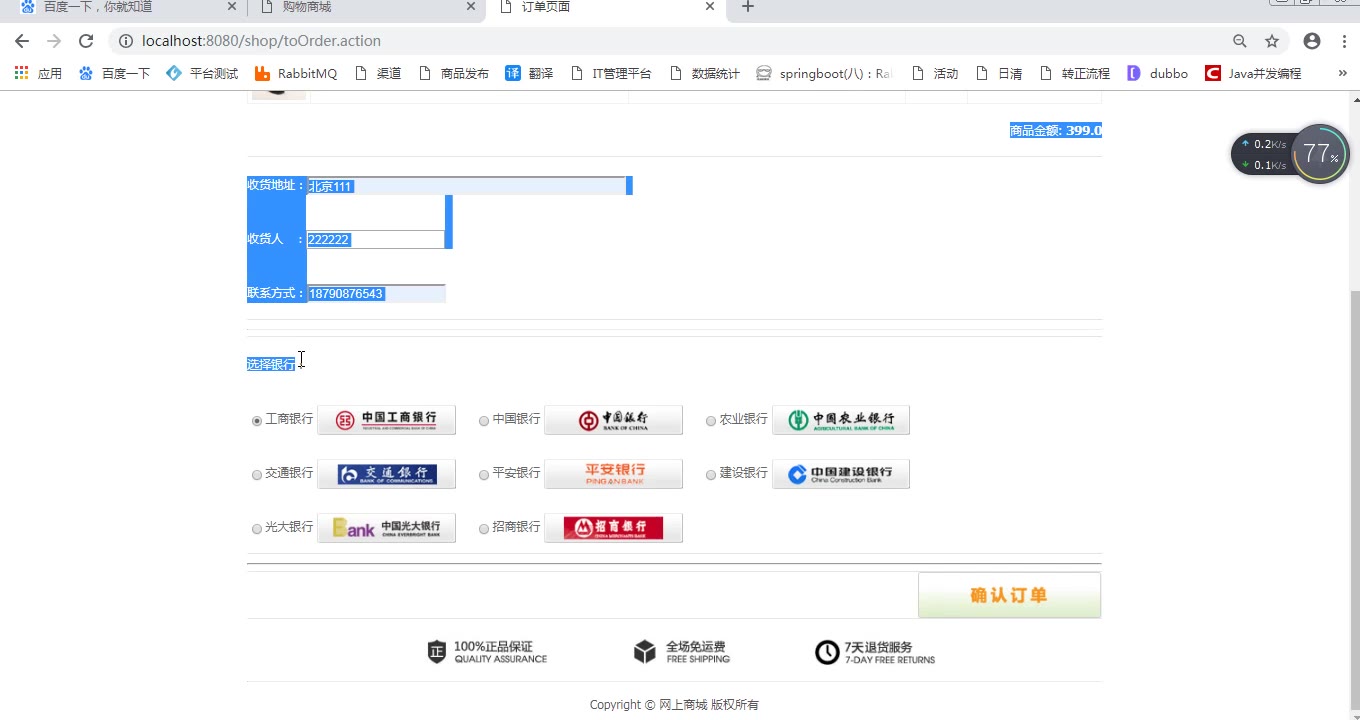This screenshot has width=1360, height=720.
Task: Select the 中国银行 radio button
Action: (x=484, y=421)
